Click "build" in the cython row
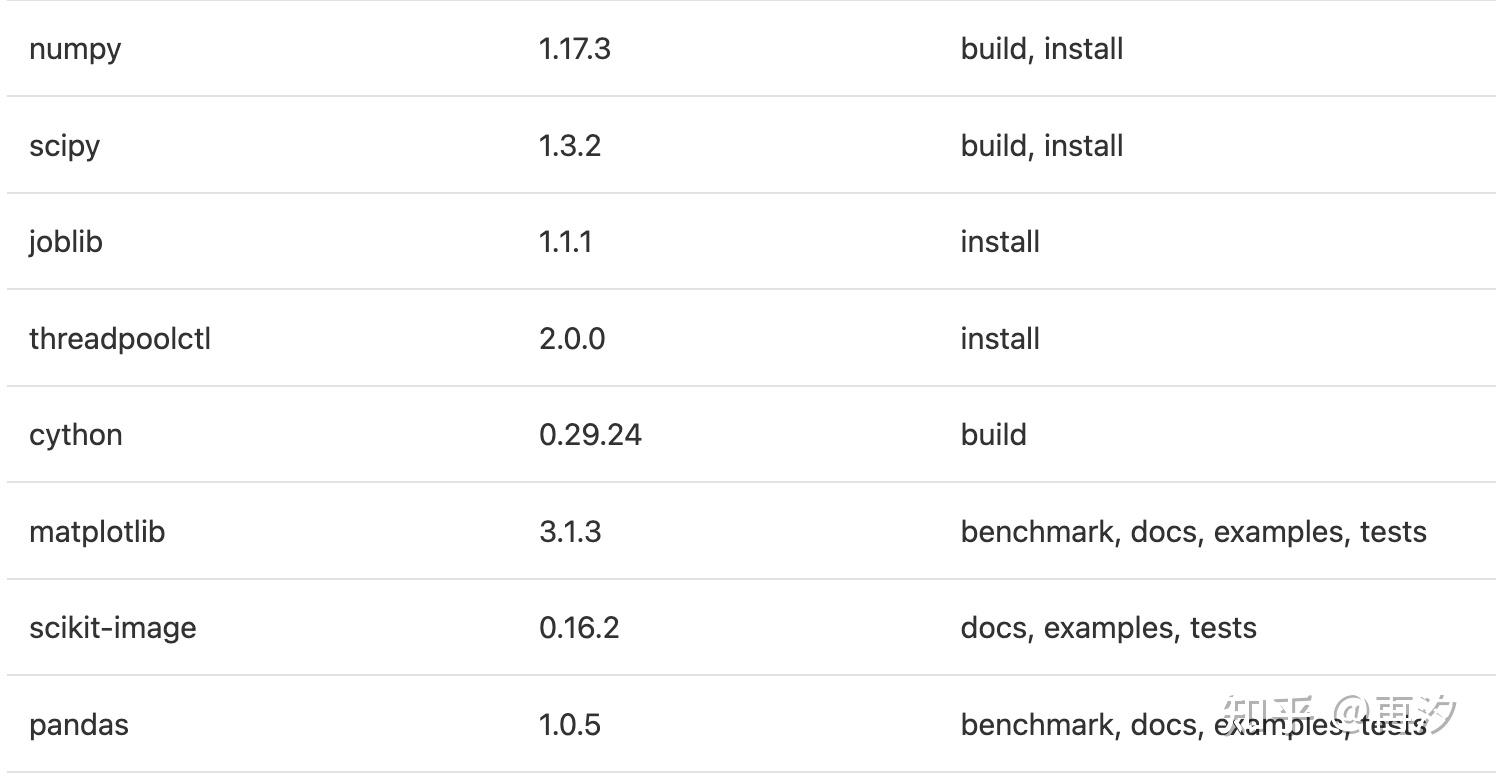 coord(993,435)
